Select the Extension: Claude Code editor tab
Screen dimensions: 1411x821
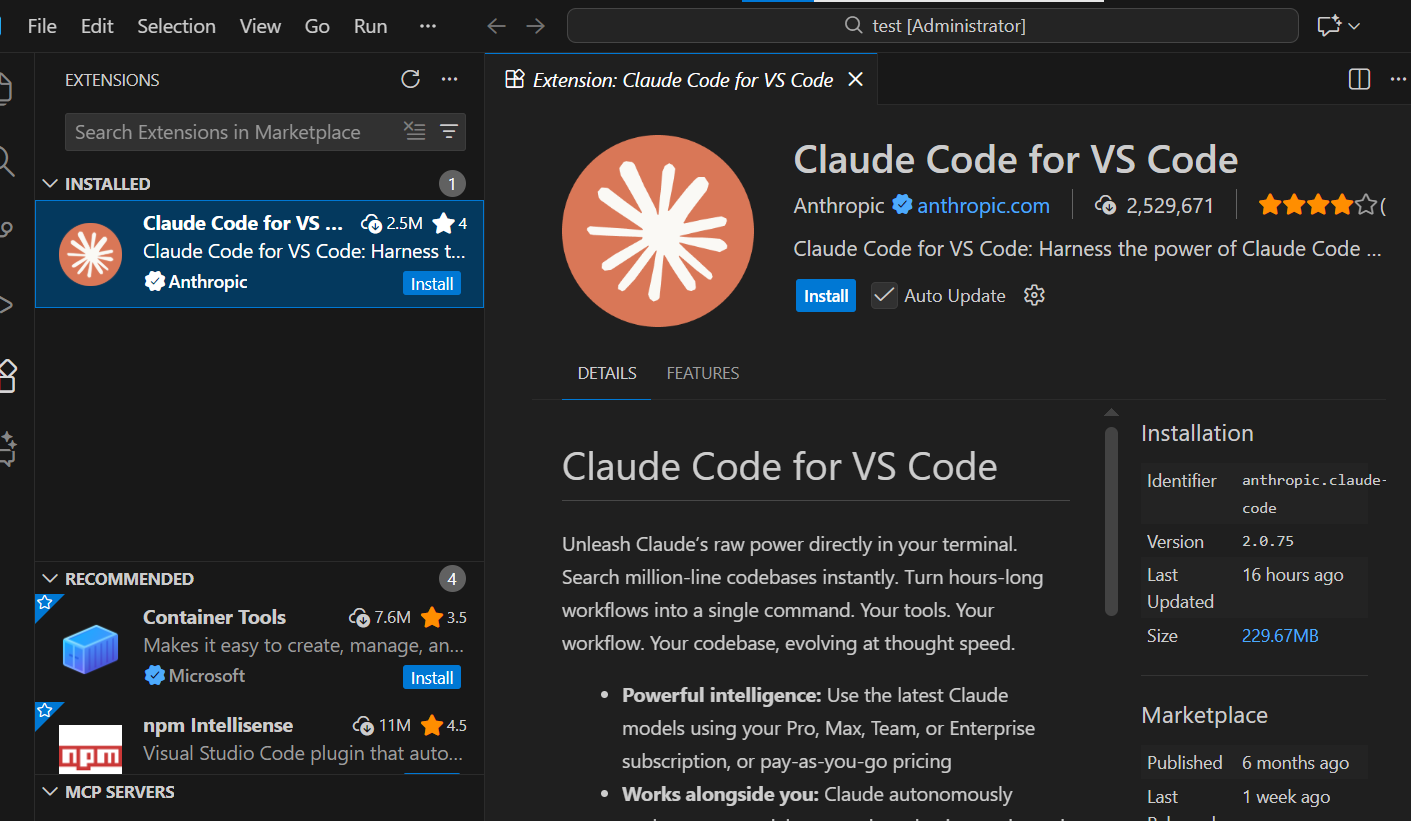click(680, 80)
